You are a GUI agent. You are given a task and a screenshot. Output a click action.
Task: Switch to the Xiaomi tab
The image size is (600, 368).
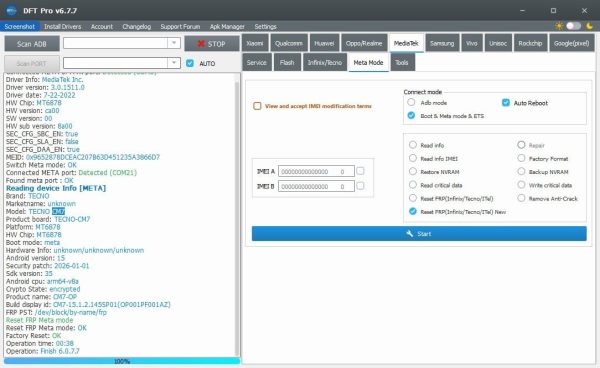click(255, 43)
